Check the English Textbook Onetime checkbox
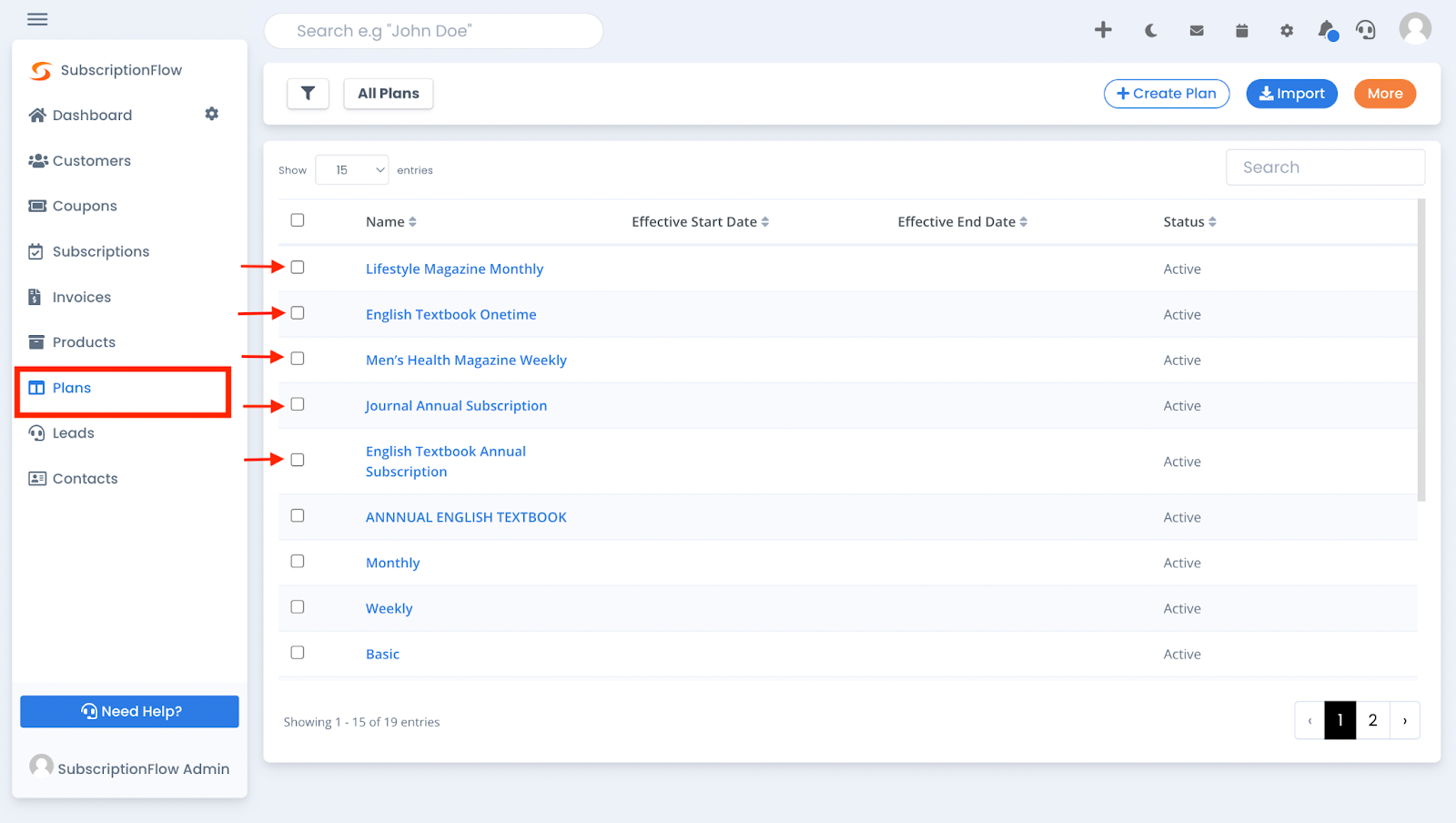Image resolution: width=1456 pixels, height=823 pixels. pos(298,313)
